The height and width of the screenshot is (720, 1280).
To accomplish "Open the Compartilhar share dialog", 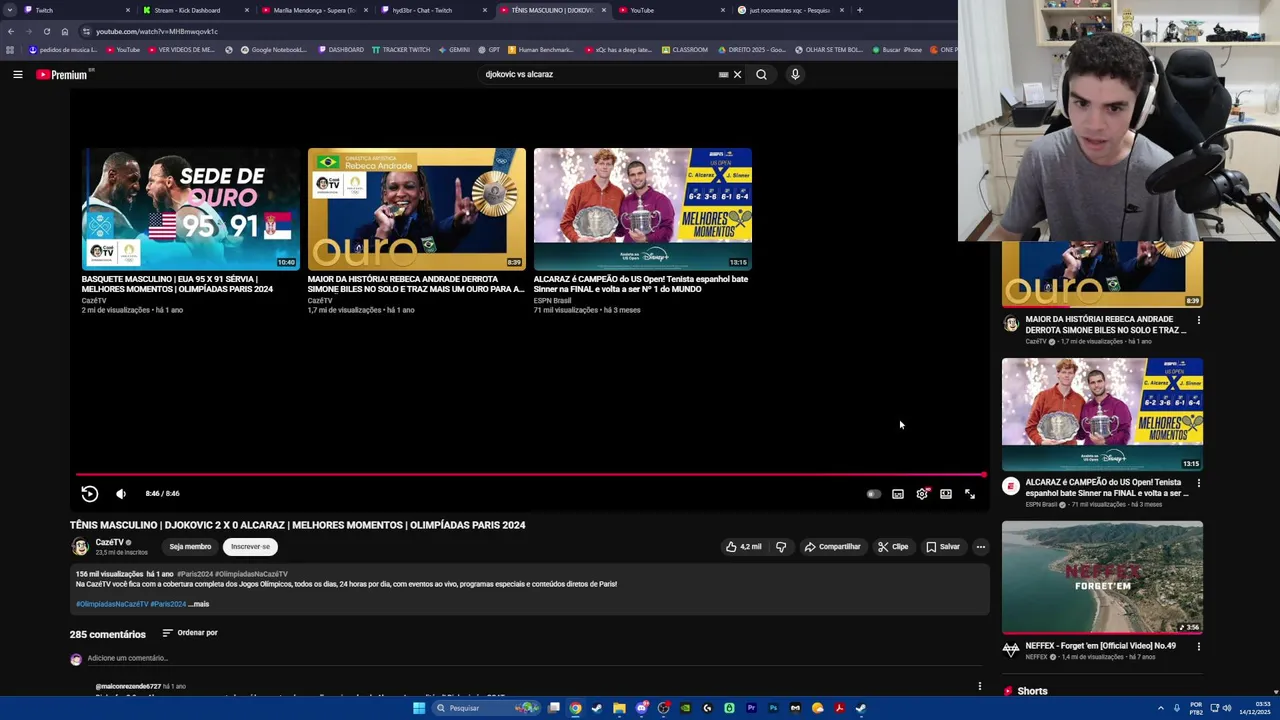I will coord(832,547).
